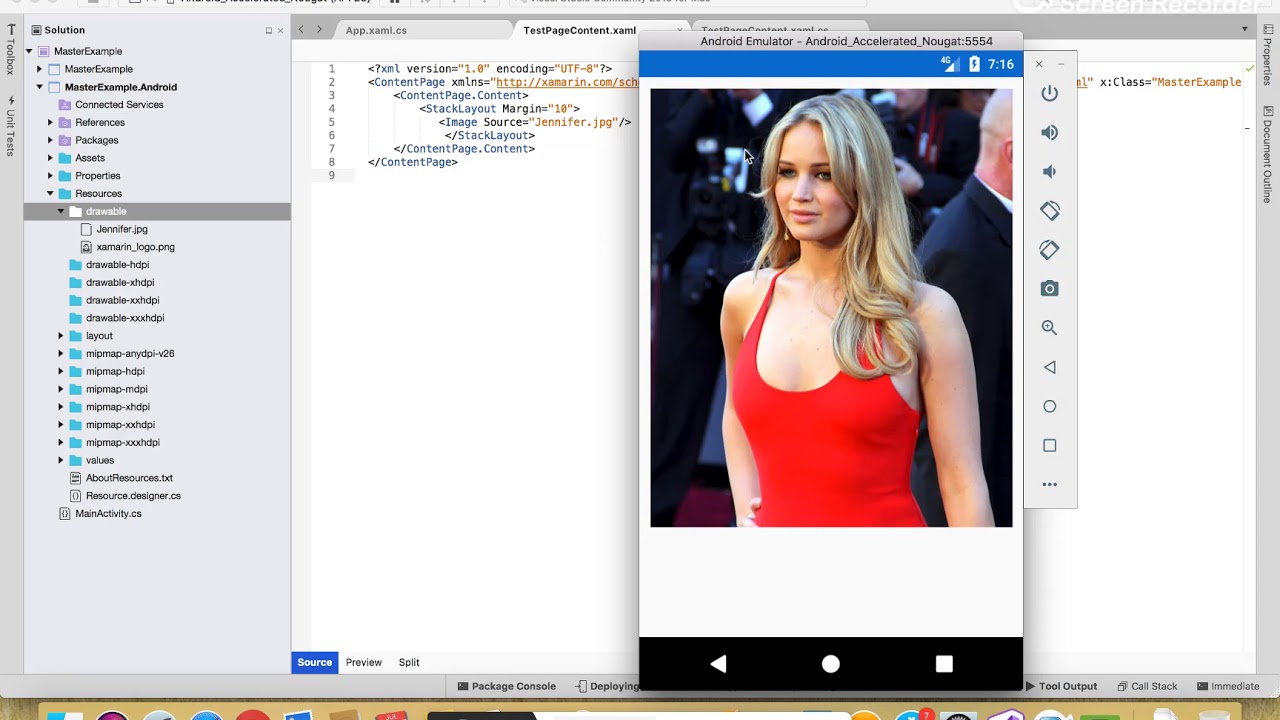Select Connected Services node
The image size is (1280, 720).
tap(119, 105)
